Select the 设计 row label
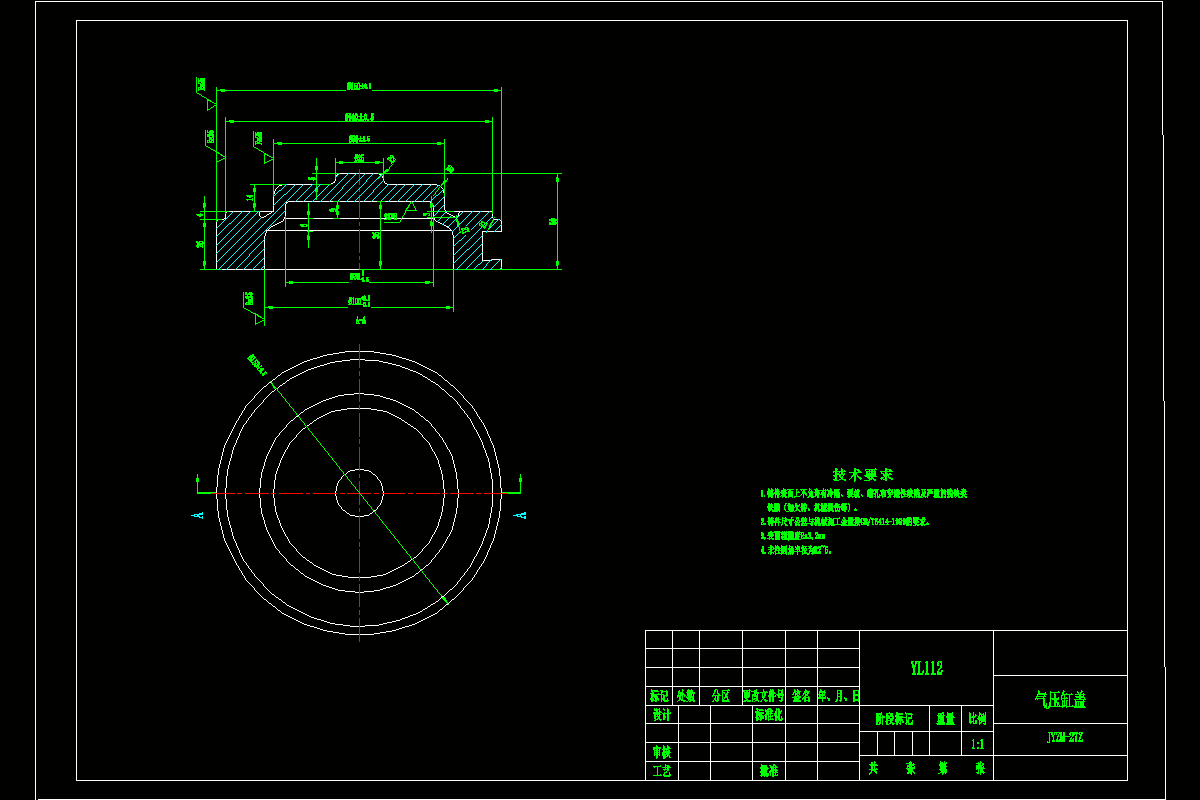 (x=661, y=715)
